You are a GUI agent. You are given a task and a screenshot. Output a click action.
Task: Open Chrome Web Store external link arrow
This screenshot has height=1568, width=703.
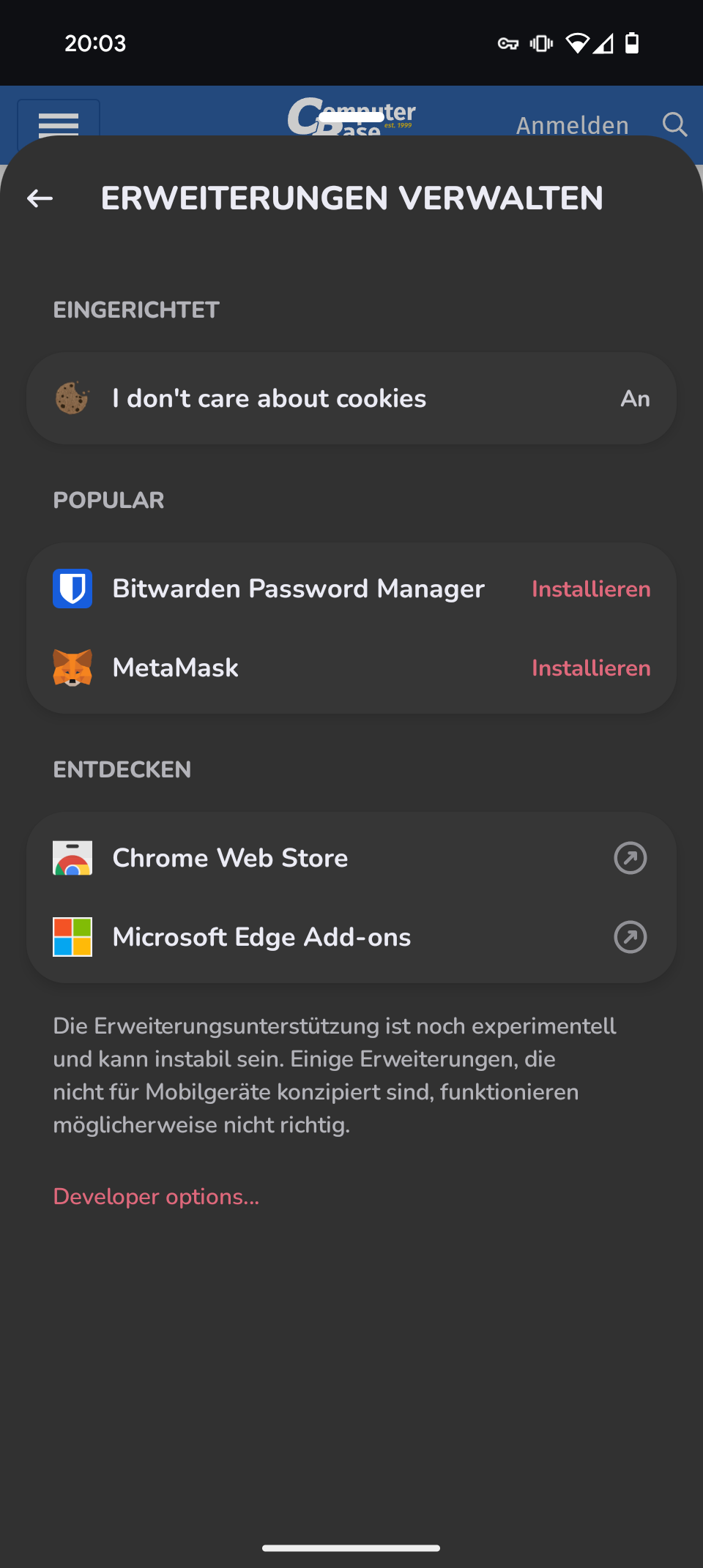pos(630,858)
